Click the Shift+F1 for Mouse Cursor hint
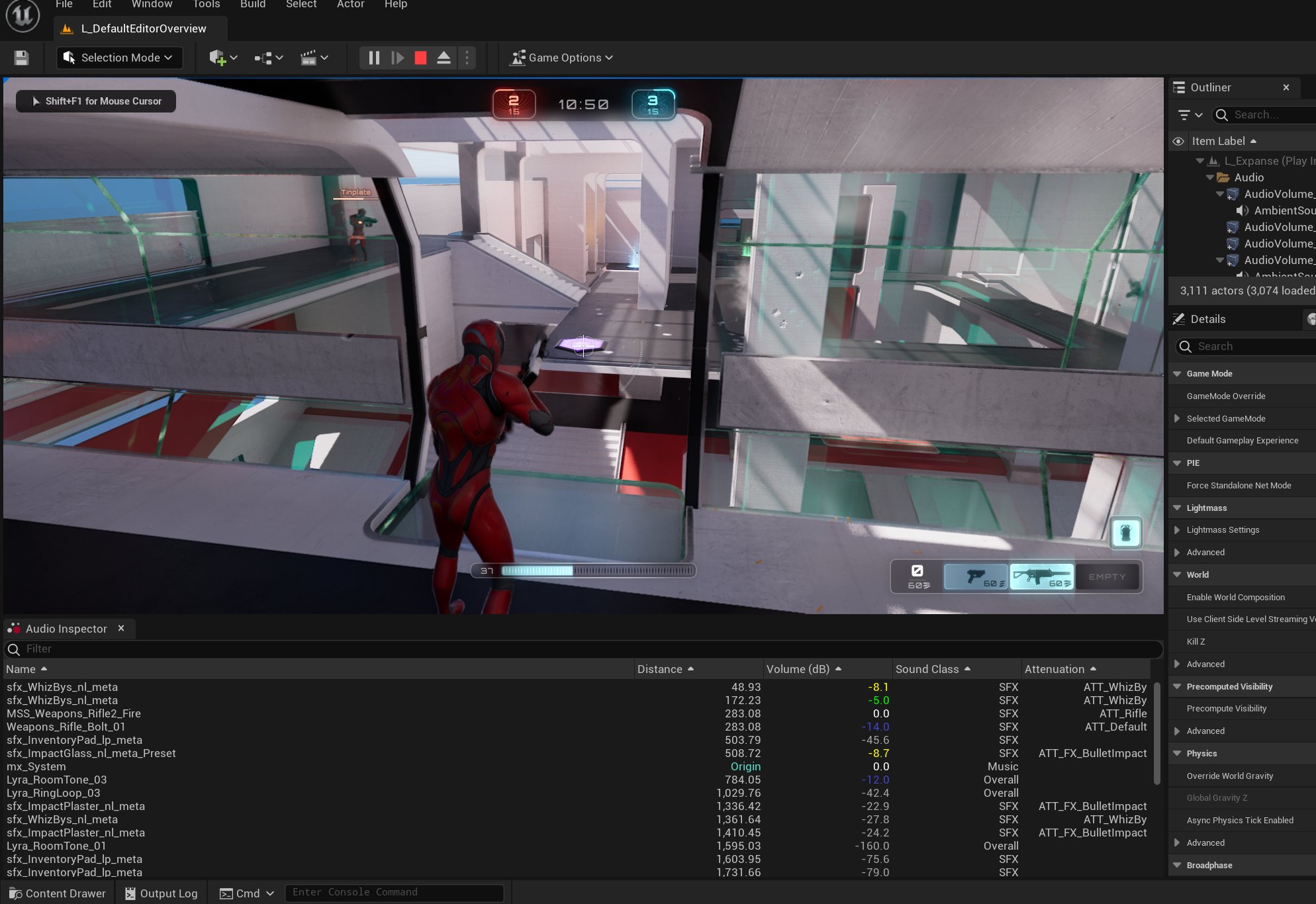 96,101
